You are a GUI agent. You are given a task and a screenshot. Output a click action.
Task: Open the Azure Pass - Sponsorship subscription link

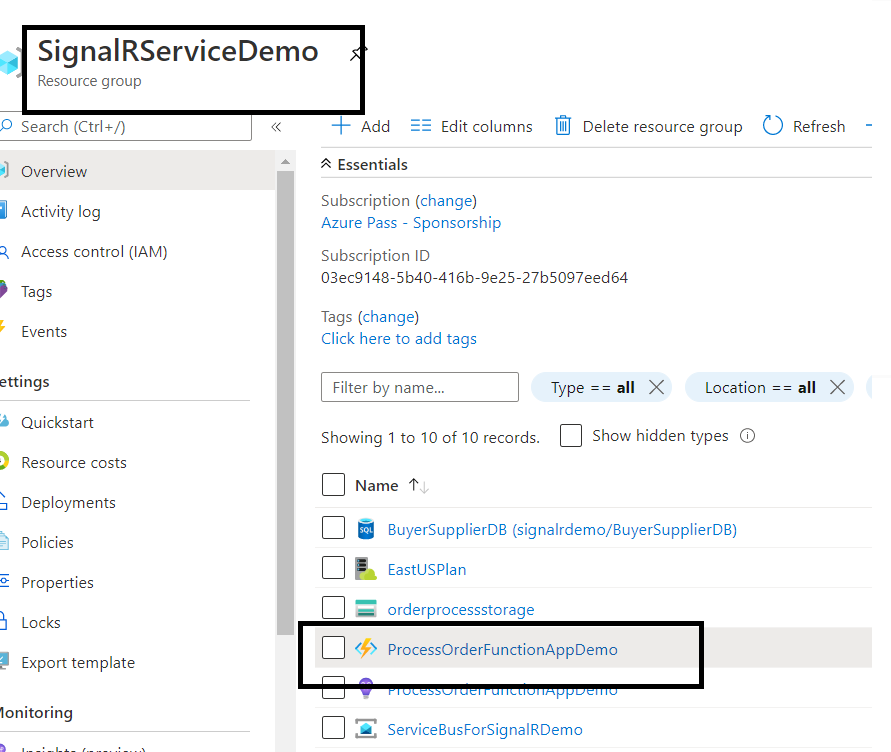[411, 223]
